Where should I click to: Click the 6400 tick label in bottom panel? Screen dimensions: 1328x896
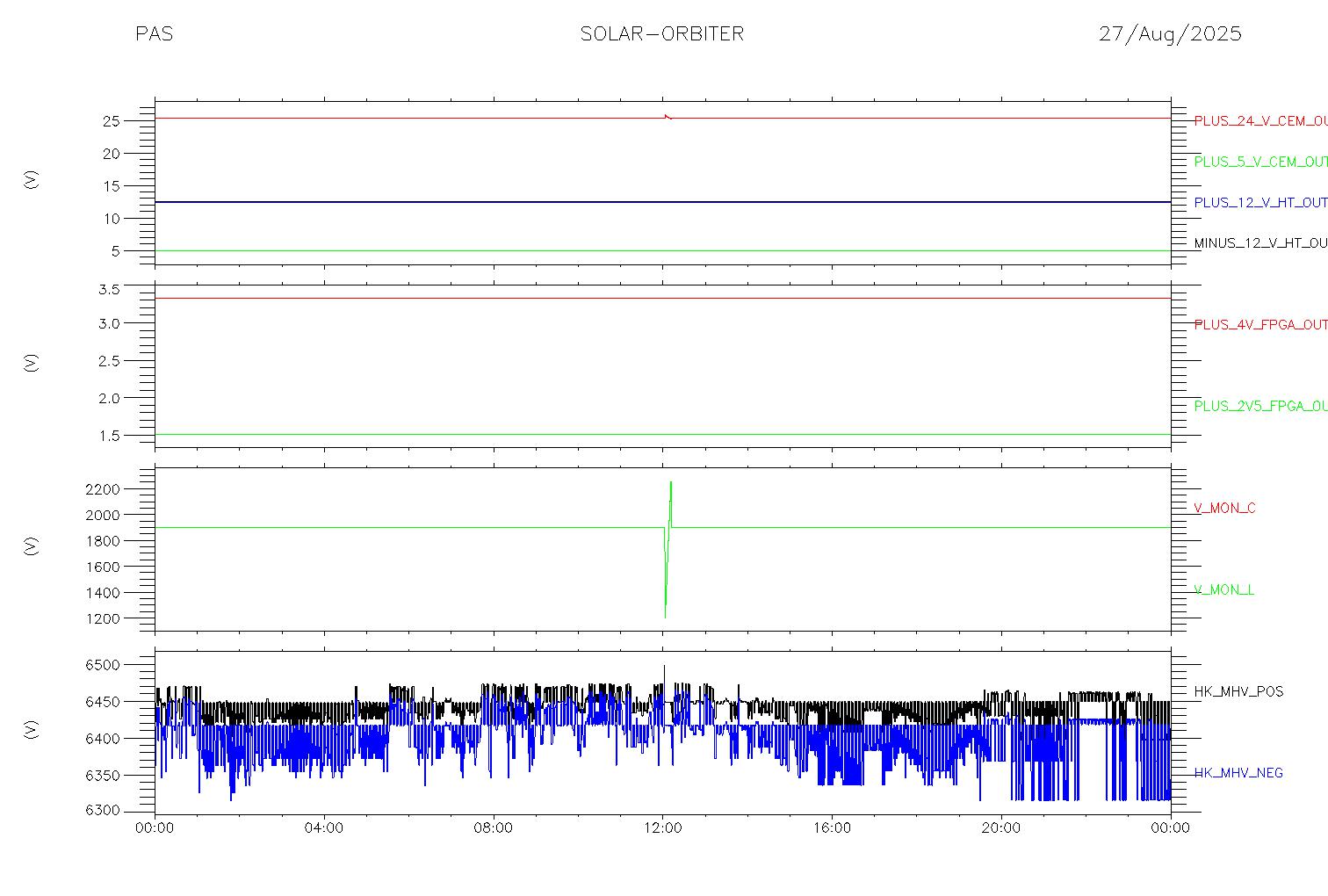[103, 739]
